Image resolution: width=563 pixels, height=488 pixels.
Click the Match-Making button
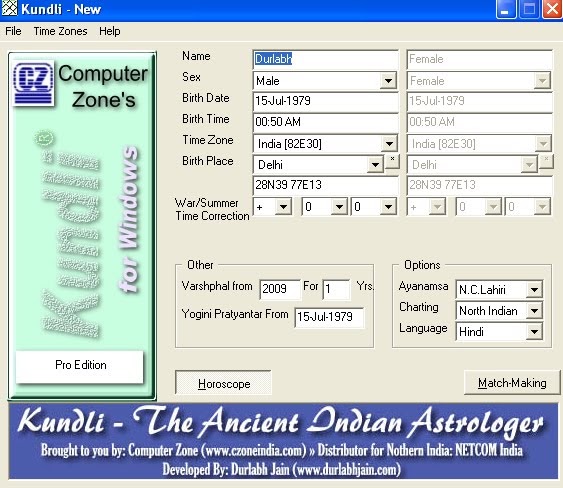(x=512, y=383)
